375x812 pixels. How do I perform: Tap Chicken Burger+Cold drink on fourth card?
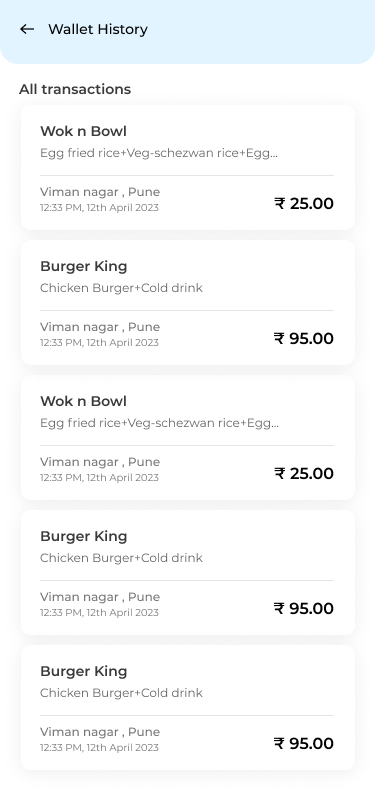tap(121, 558)
